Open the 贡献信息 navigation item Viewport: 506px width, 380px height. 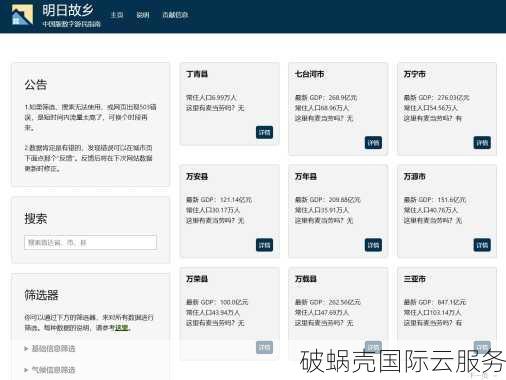pos(175,15)
